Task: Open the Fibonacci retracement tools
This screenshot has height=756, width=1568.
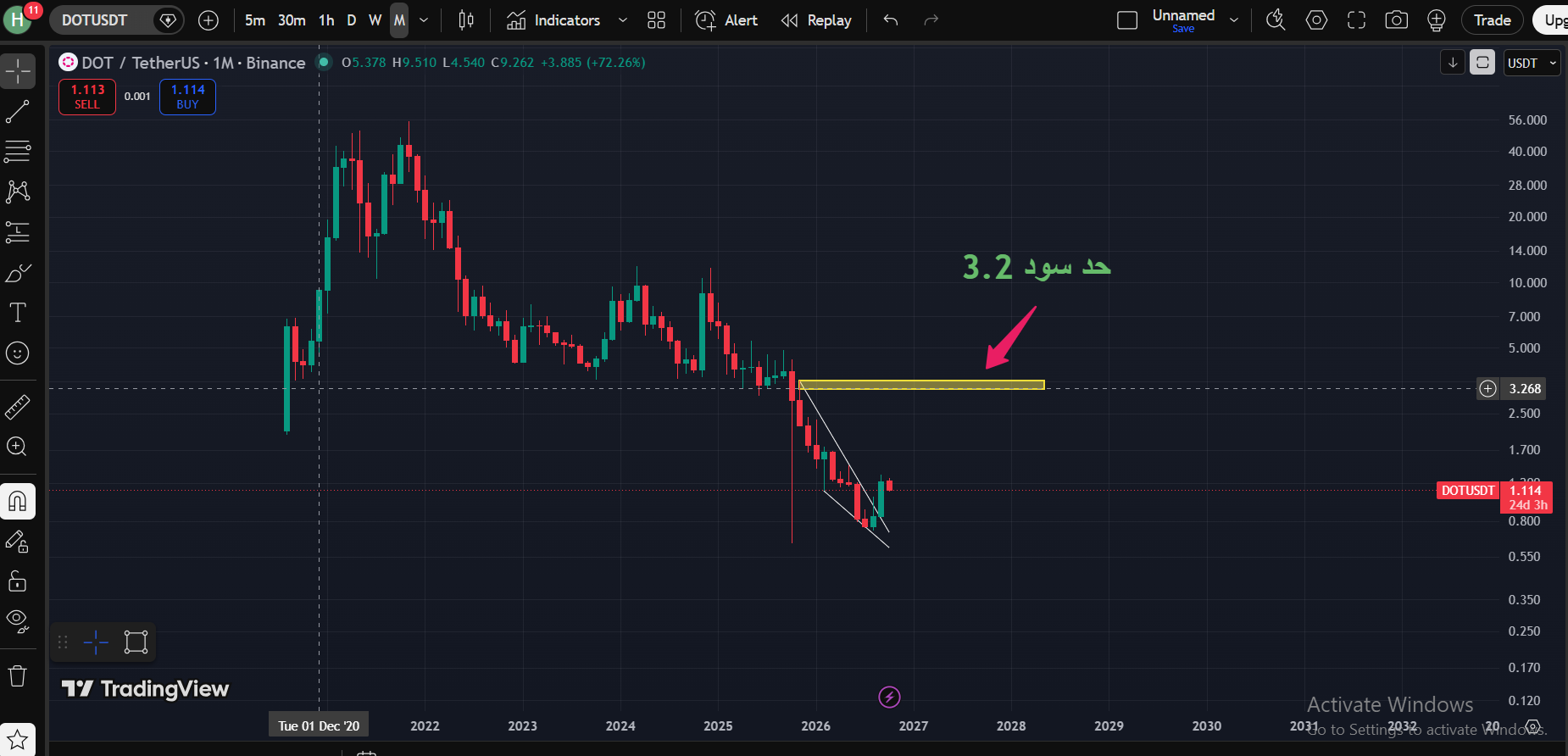Action: click(x=18, y=152)
